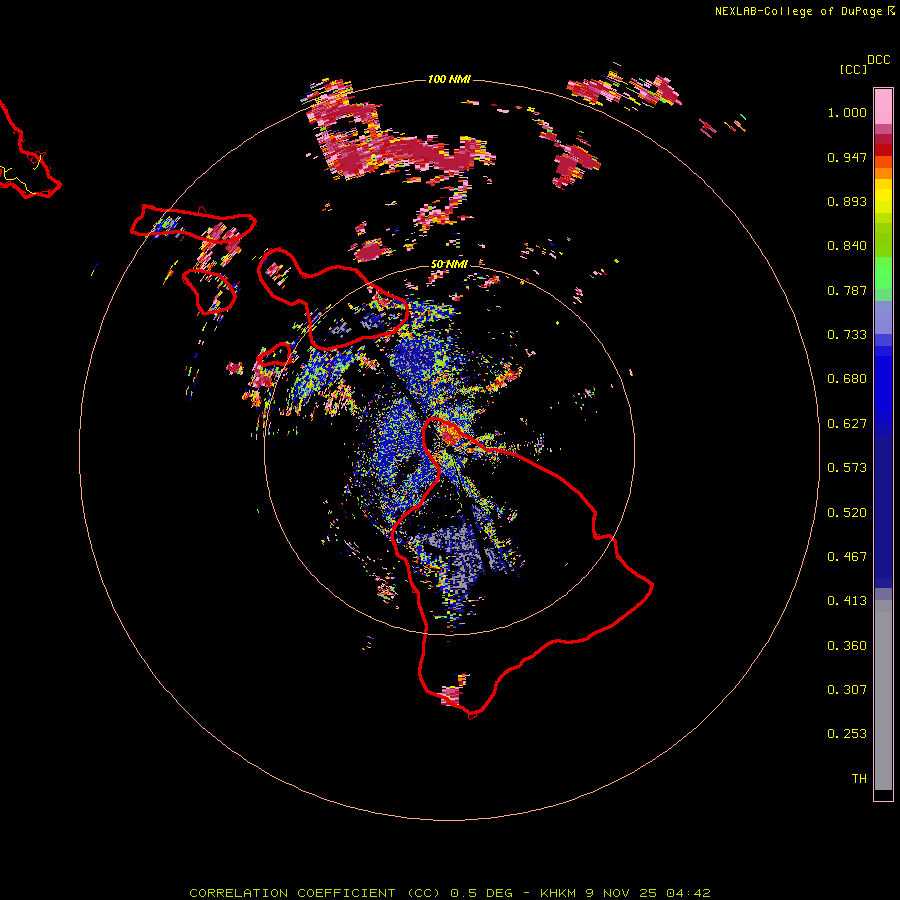This screenshot has width=900, height=900.
Task: Click the 0.520 color scale value
Action: point(847,513)
